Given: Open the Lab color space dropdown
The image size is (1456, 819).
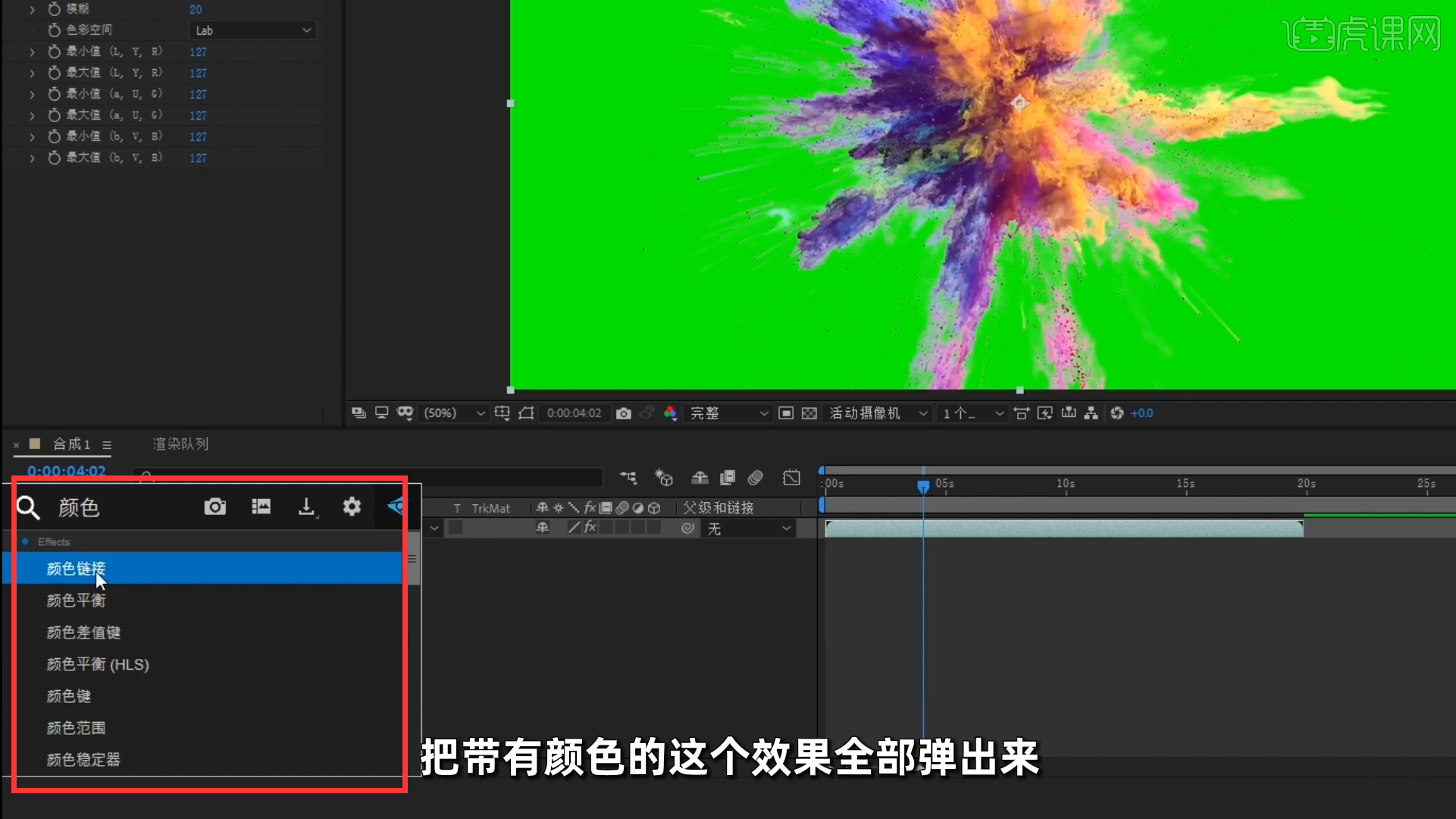Looking at the screenshot, I should pos(252,30).
